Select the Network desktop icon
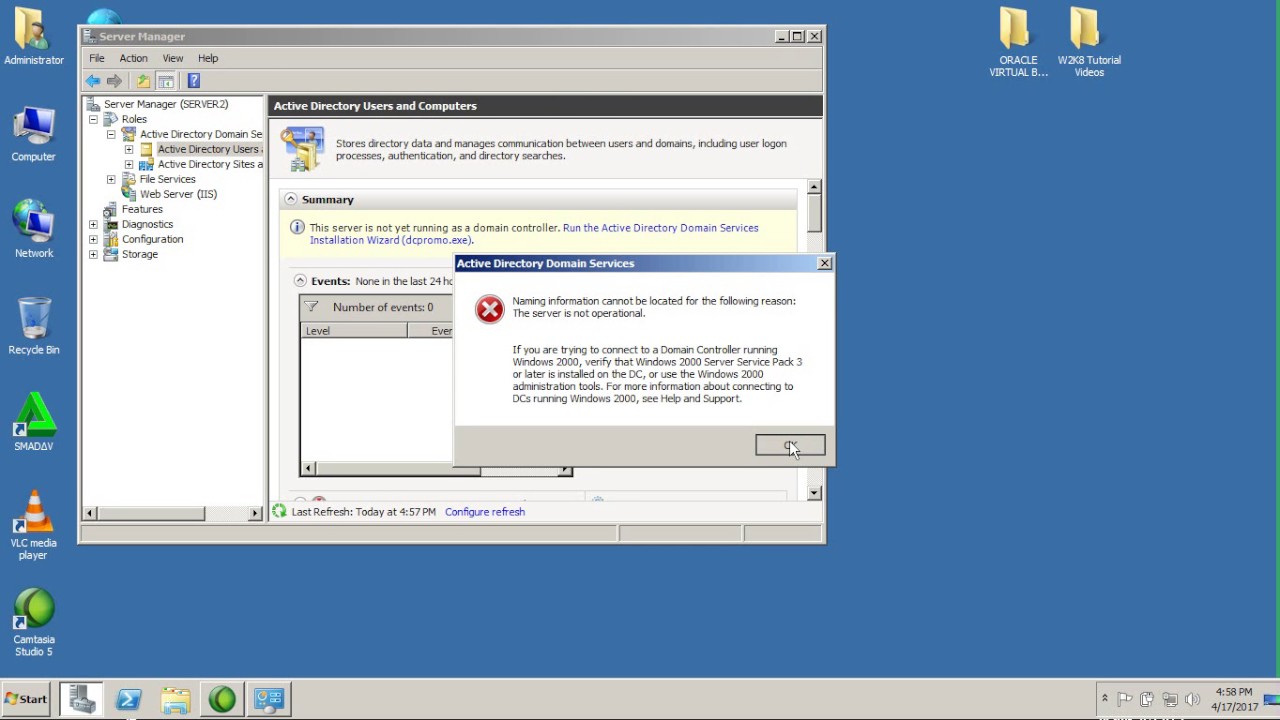1280x720 pixels. click(34, 229)
